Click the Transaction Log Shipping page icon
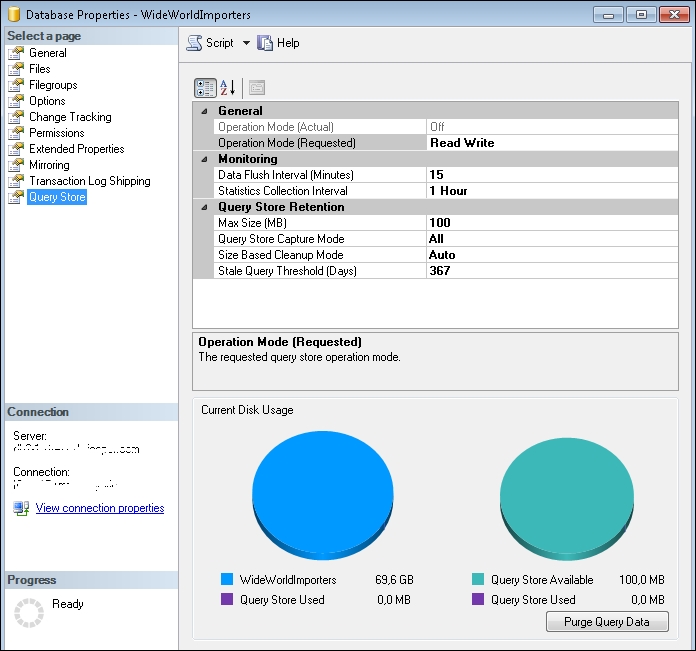This screenshot has height=651, width=696. point(16,181)
